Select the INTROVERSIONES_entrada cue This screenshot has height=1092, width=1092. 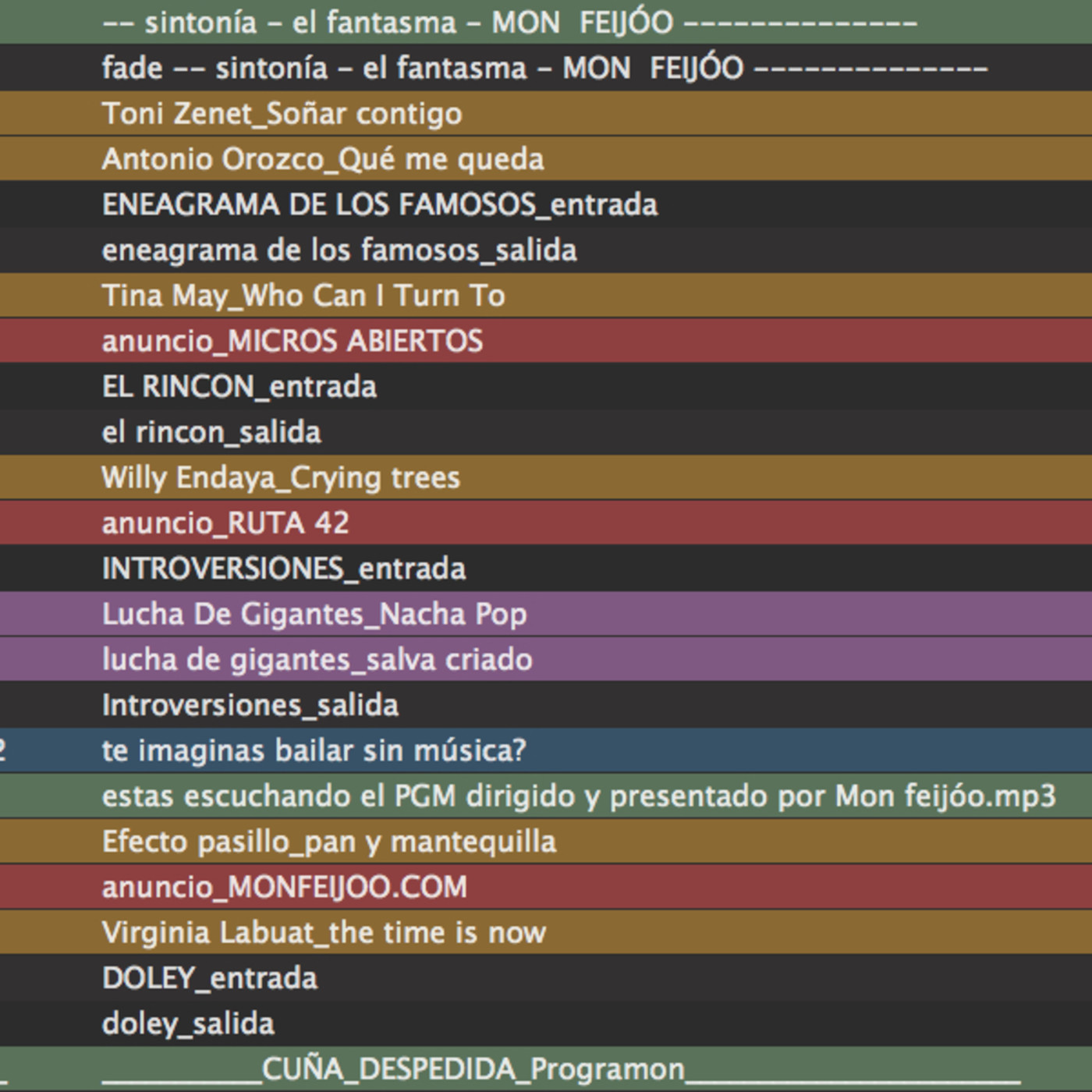coord(284,569)
